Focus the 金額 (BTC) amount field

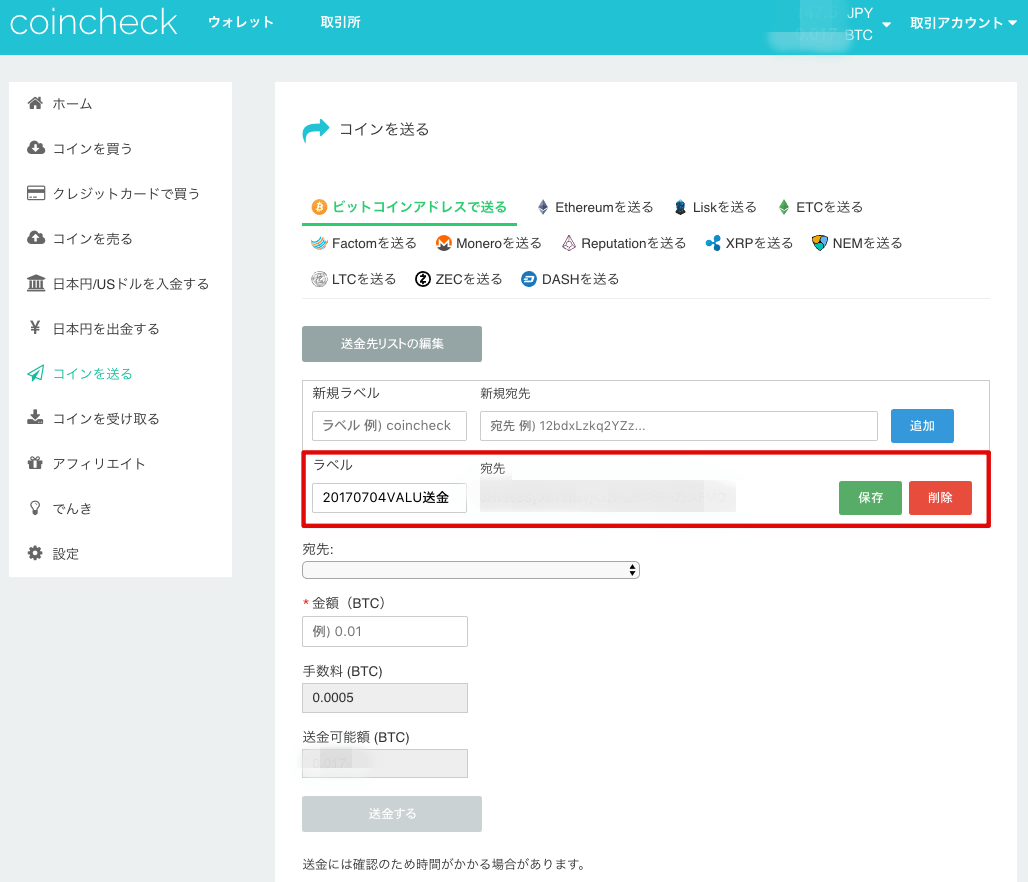tap(385, 631)
